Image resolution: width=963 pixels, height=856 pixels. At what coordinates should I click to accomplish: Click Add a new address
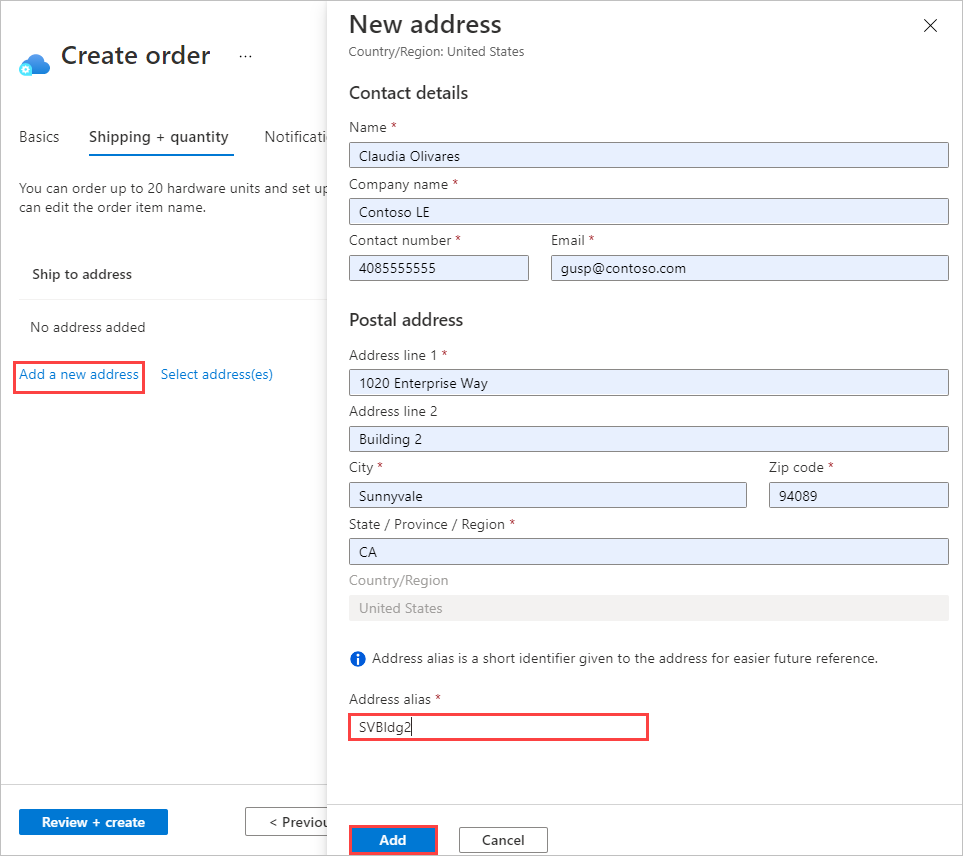click(79, 374)
